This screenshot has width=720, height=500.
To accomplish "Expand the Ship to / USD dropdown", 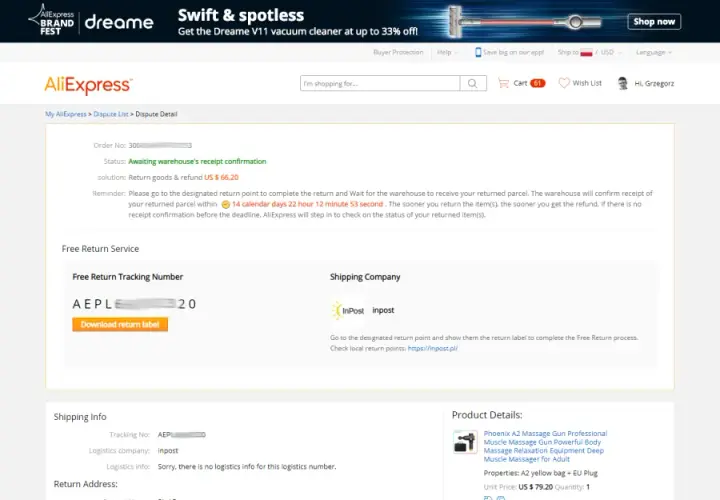I will point(590,52).
